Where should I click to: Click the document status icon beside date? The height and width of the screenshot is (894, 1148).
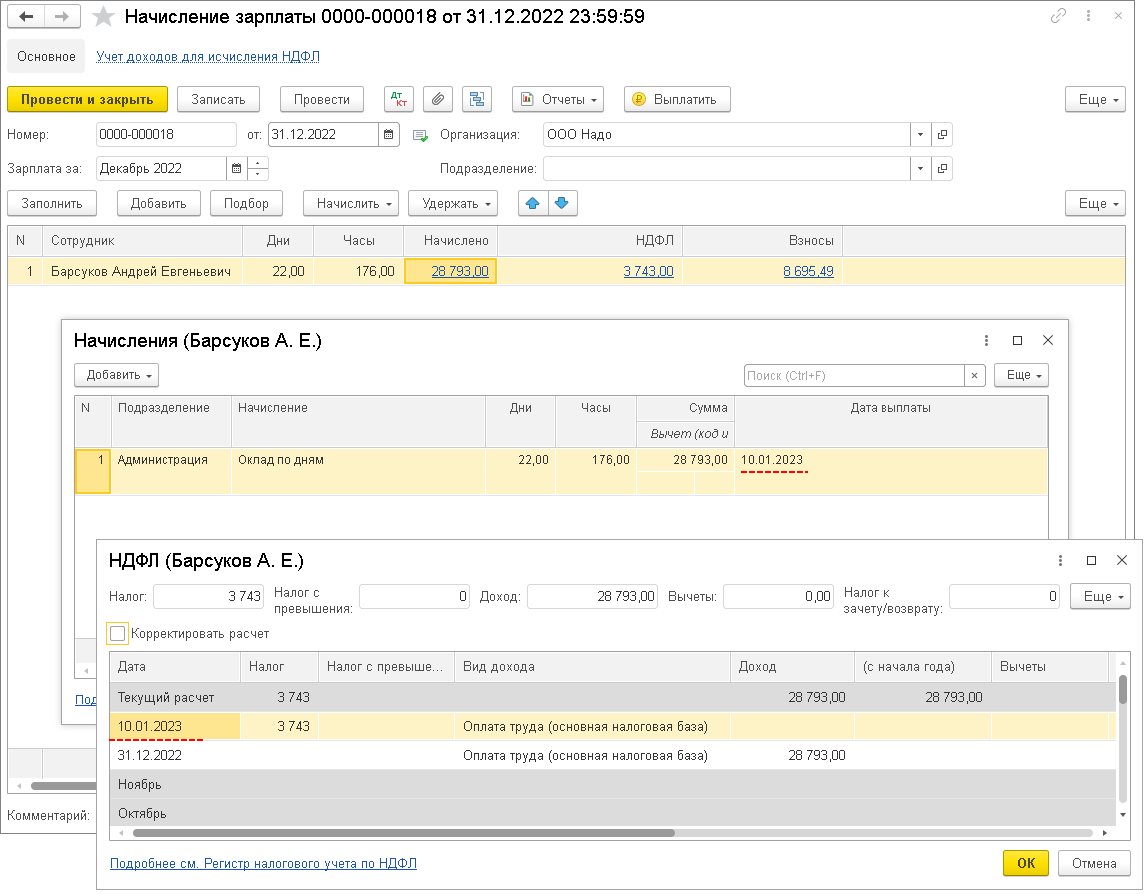pyautogui.click(x=420, y=135)
